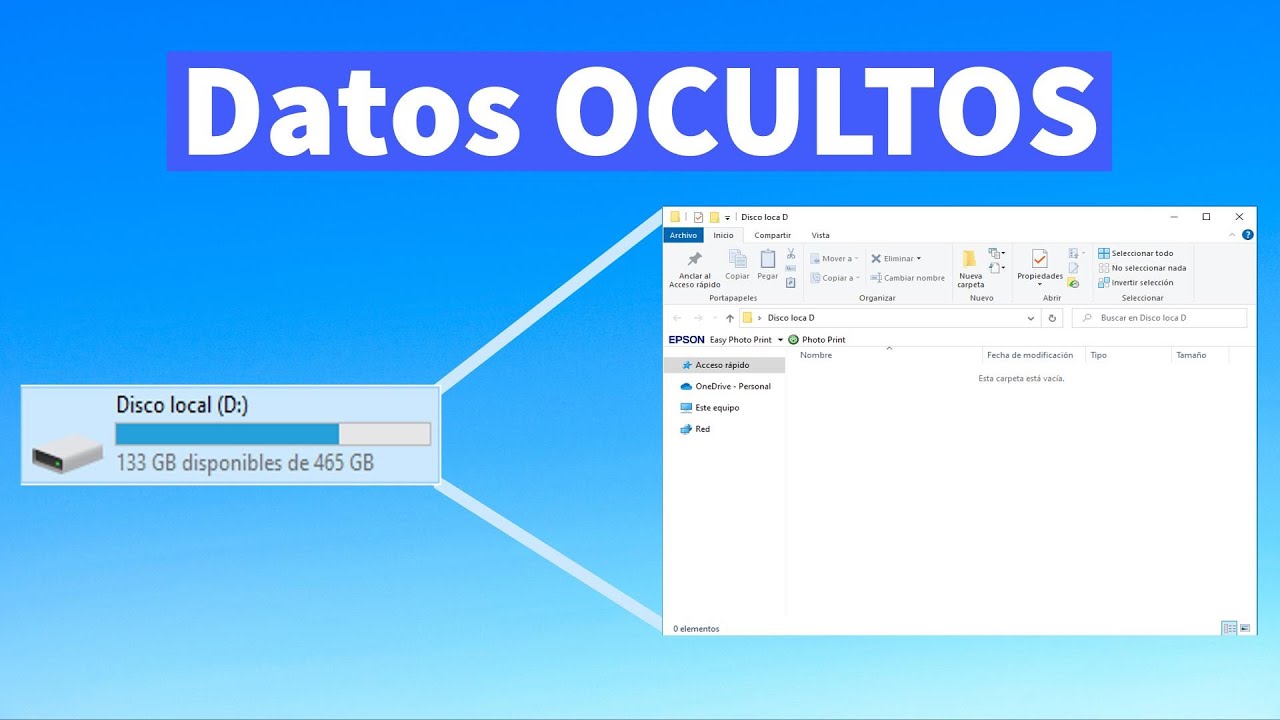Click the 'Disco local (D:)' drive label
The image size is (1280, 720).
coord(182,405)
